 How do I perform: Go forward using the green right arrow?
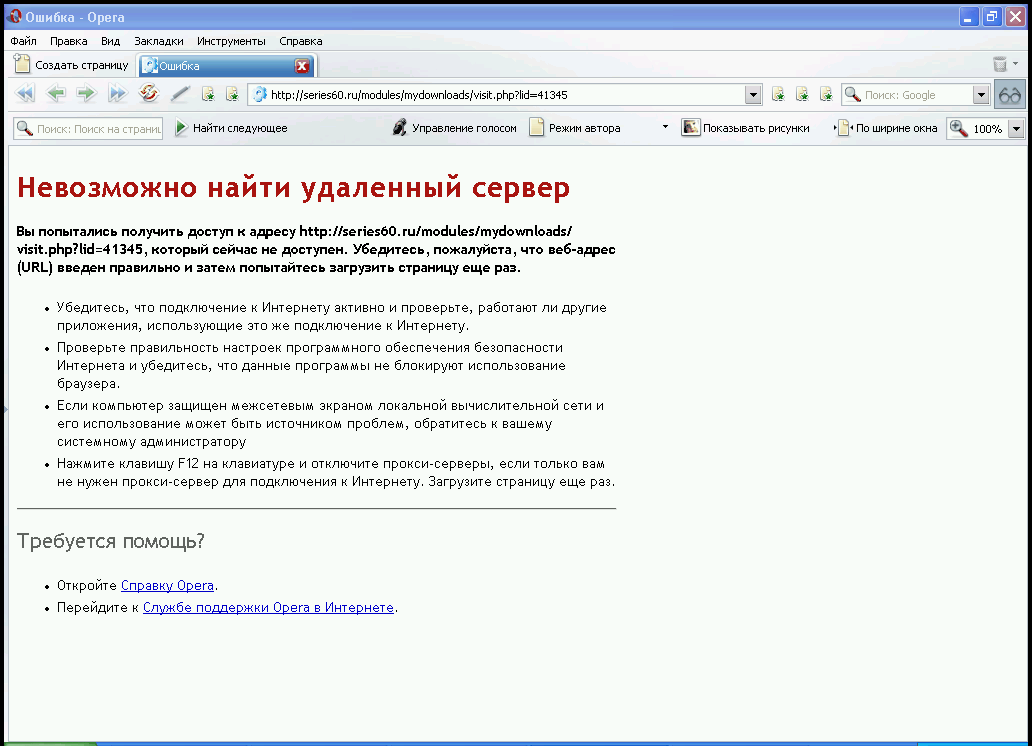coord(86,93)
